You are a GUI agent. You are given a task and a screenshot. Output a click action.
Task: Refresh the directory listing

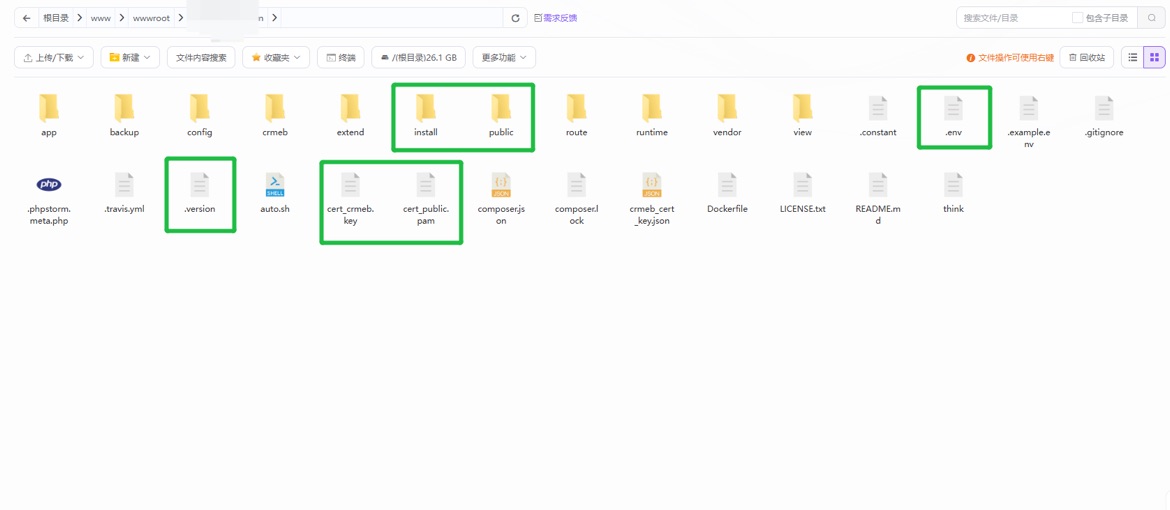[x=516, y=18]
